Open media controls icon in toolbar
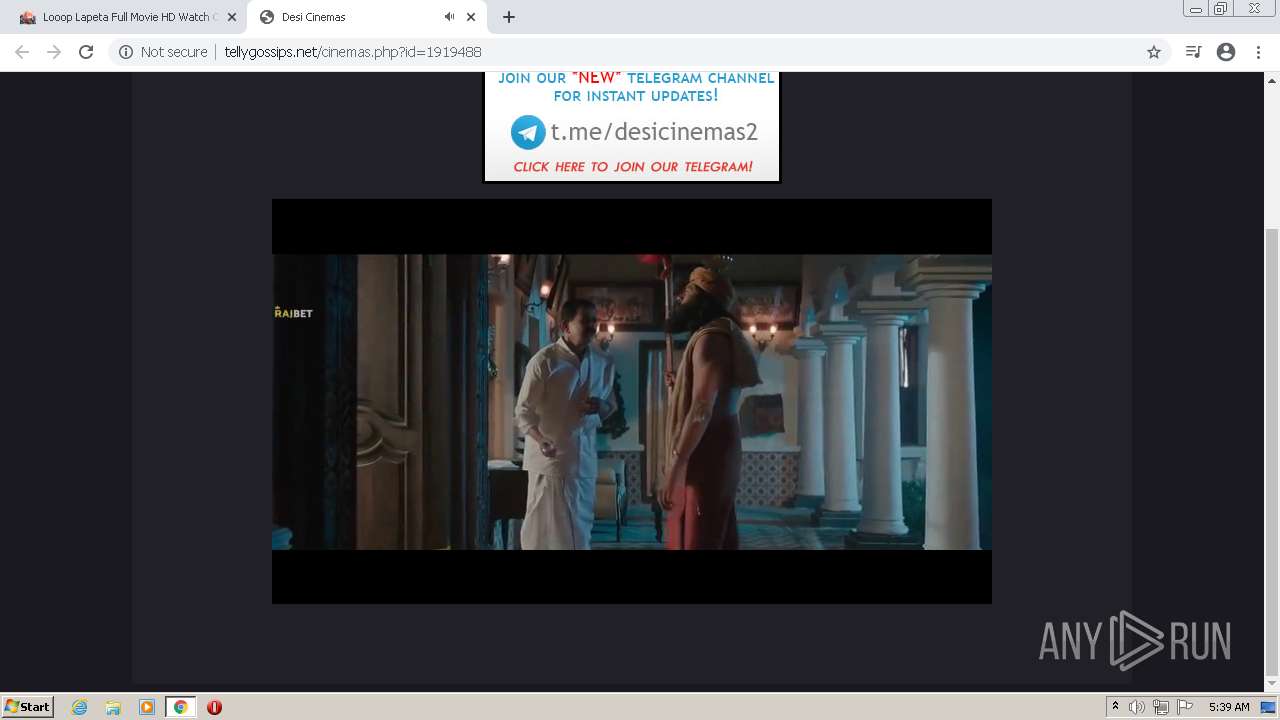This screenshot has width=1280, height=720. (1193, 52)
